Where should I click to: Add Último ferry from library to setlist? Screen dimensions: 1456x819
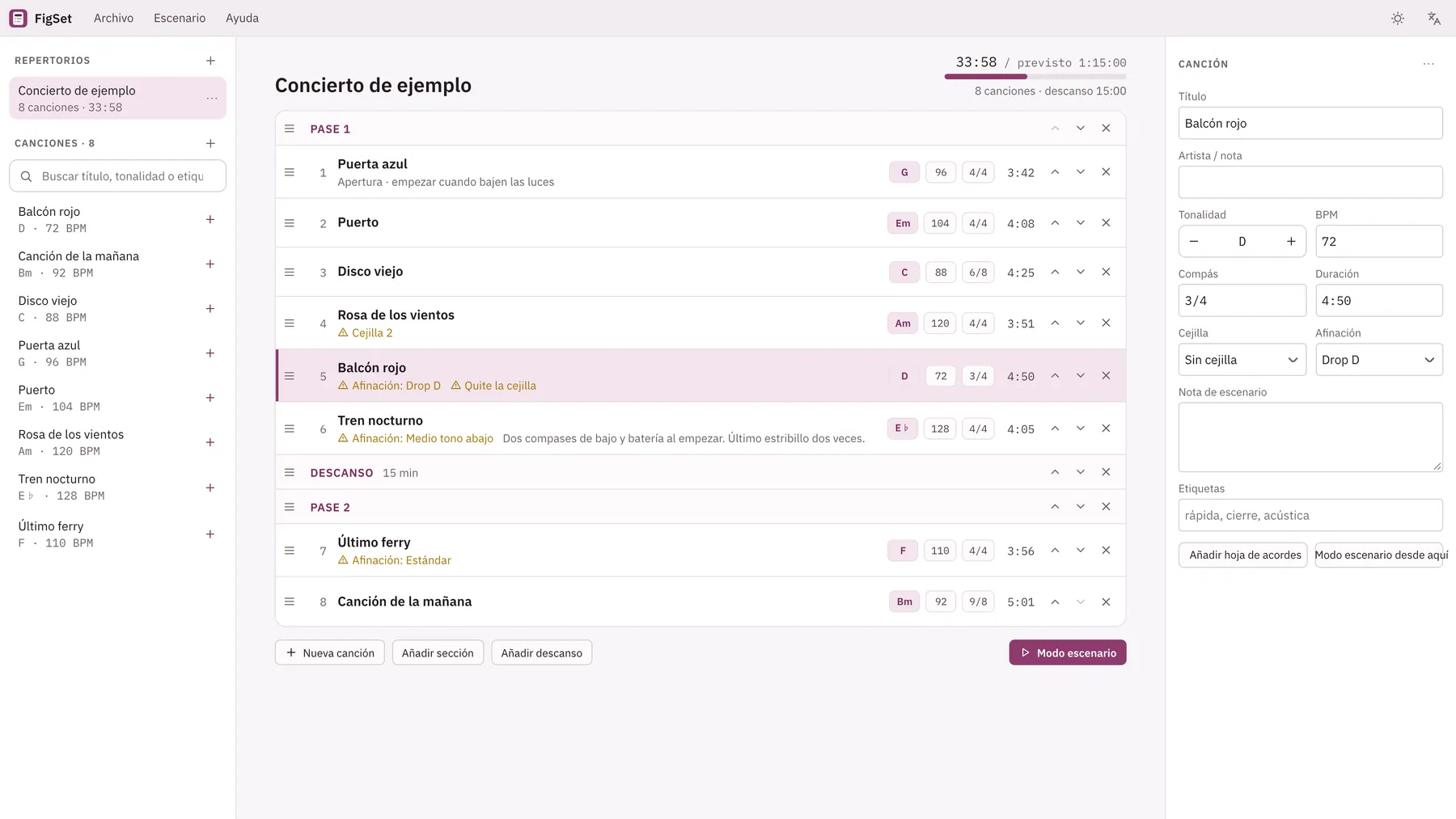click(210, 534)
